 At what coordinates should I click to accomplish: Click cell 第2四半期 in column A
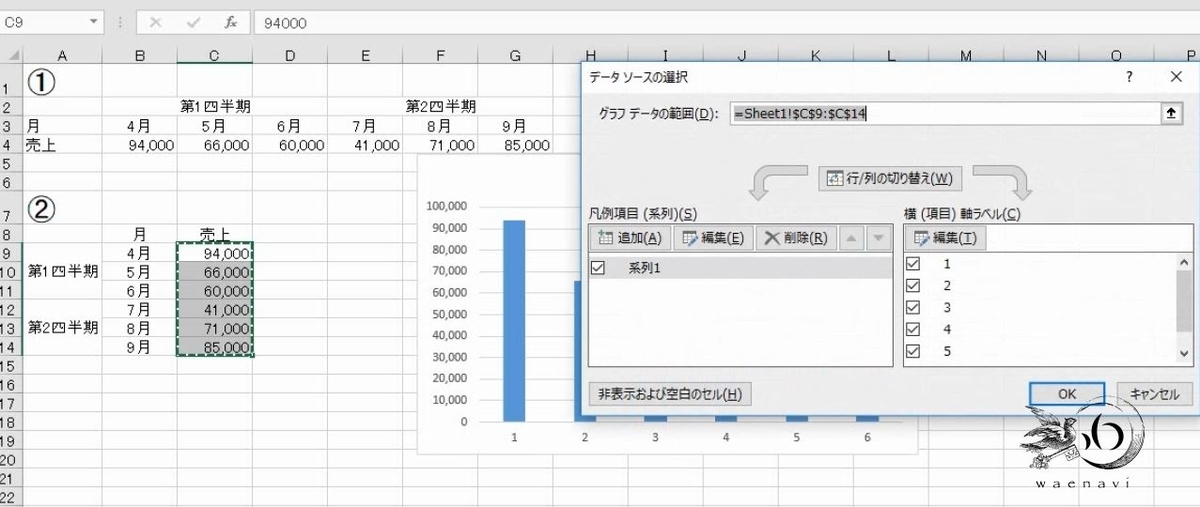pos(62,328)
